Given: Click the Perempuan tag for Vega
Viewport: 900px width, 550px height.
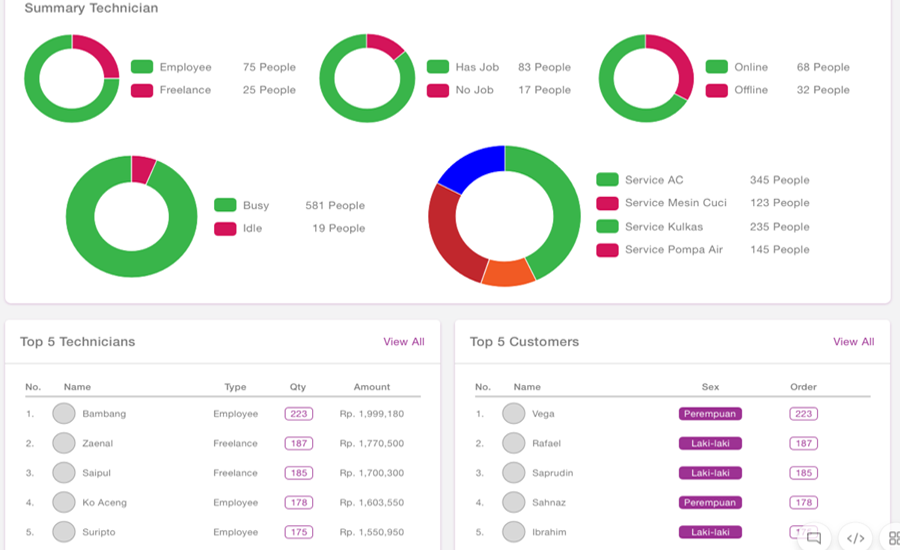Looking at the screenshot, I should tap(710, 413).
